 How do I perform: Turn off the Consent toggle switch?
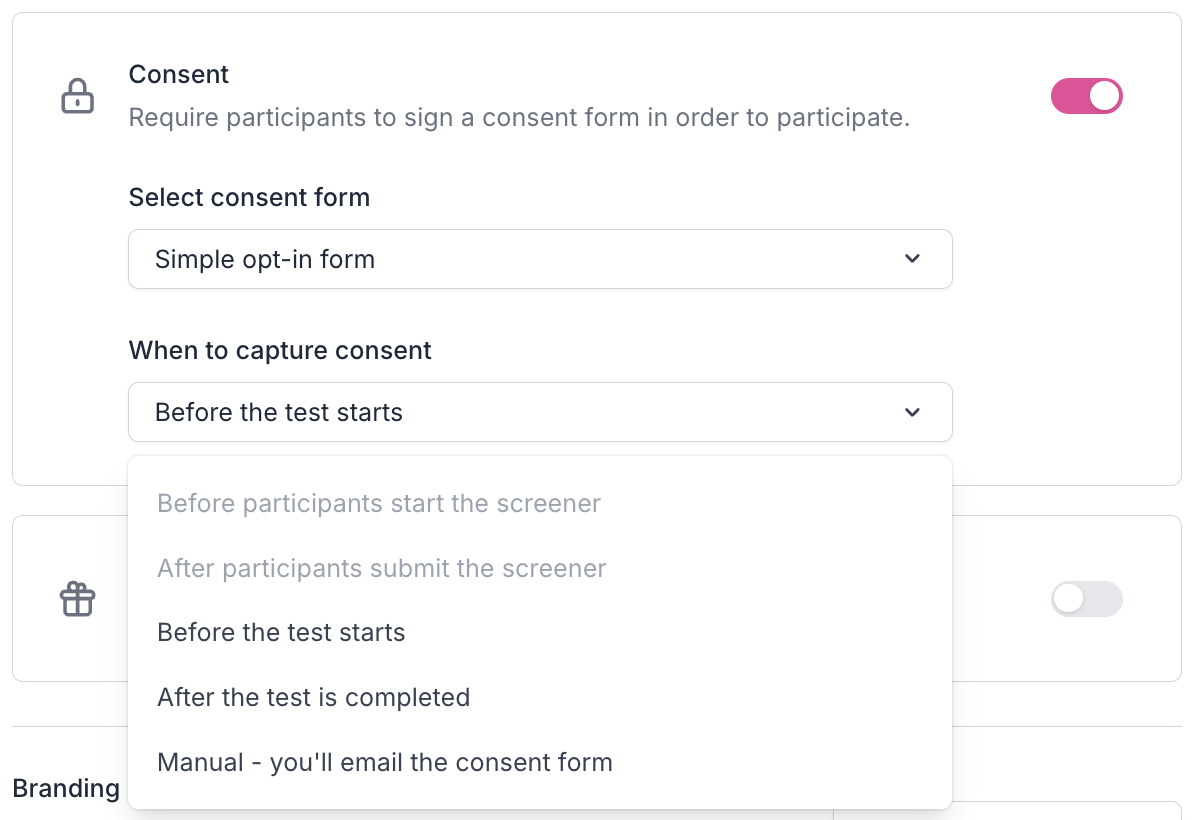point(1086,97)
